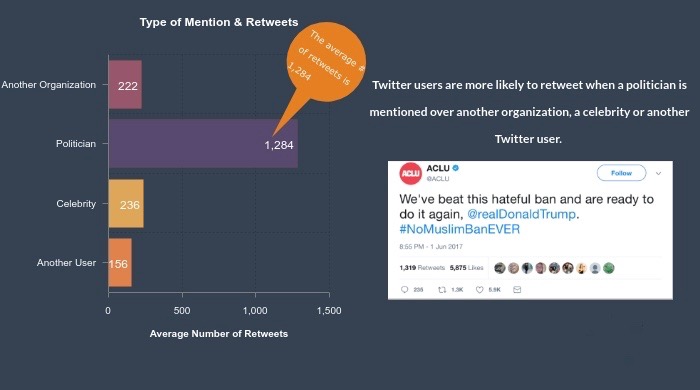Click the heart like icon
This screenshot has height=390, width=700.
pos(479,290)
